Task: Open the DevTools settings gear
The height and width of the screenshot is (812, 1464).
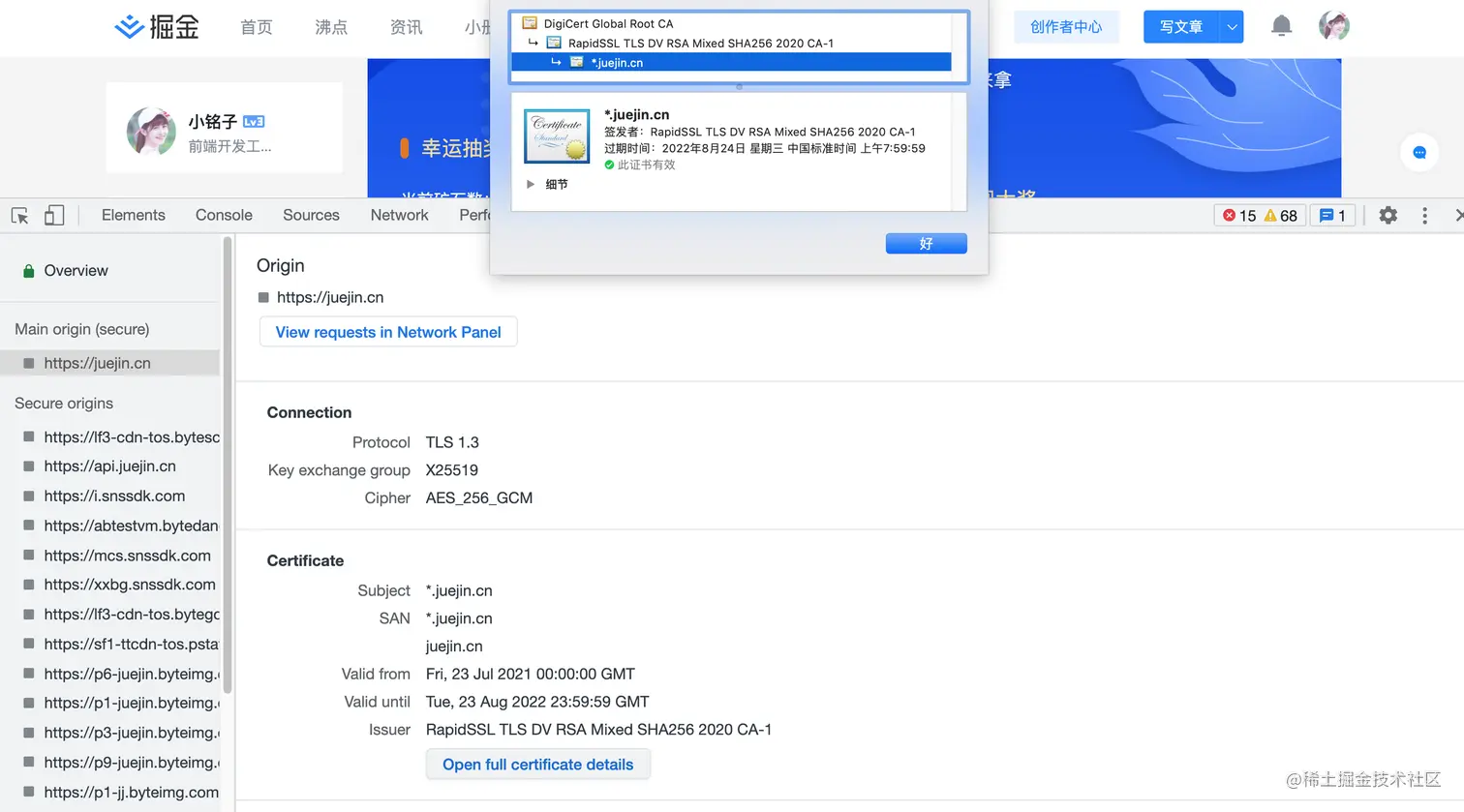Action: pos(1388,216)
